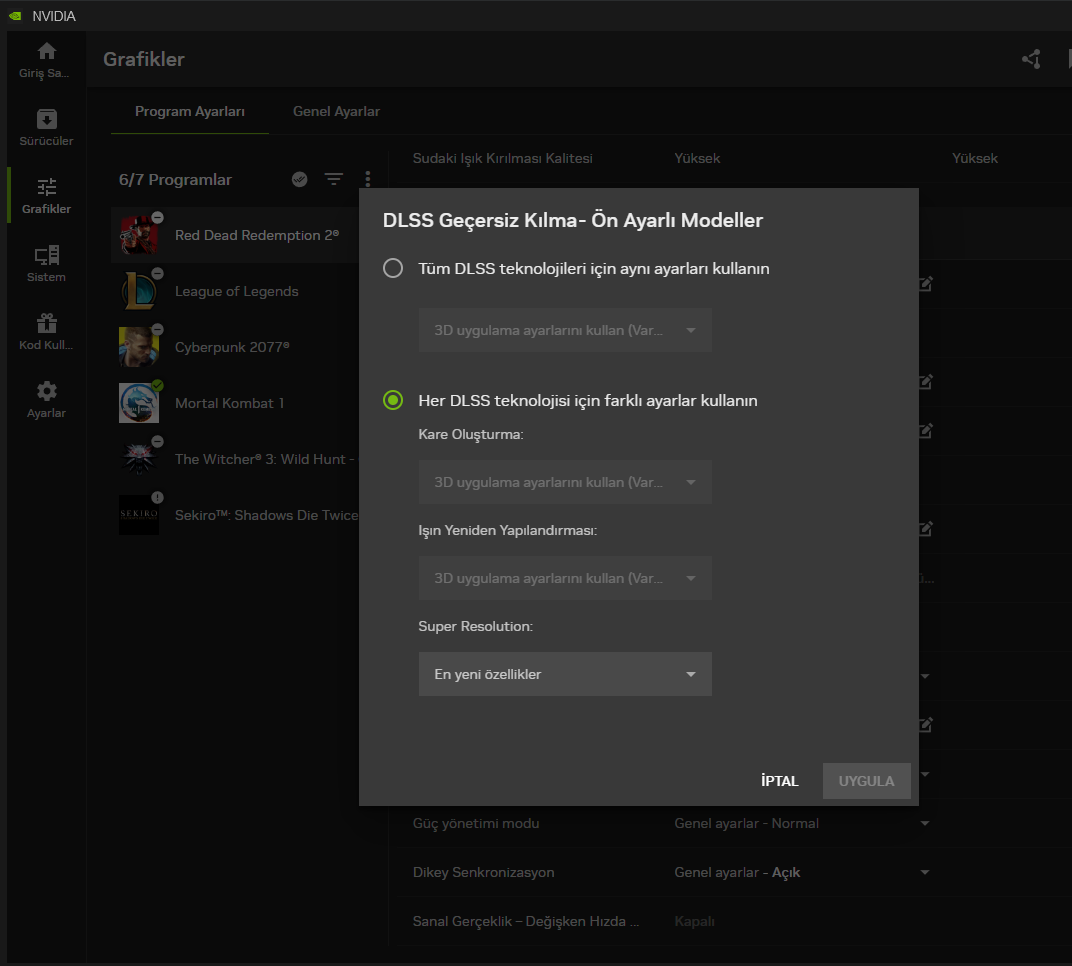Open the filter icon in programs list
The width and height of the screenshot is (1072, 966).
point(334,179)
